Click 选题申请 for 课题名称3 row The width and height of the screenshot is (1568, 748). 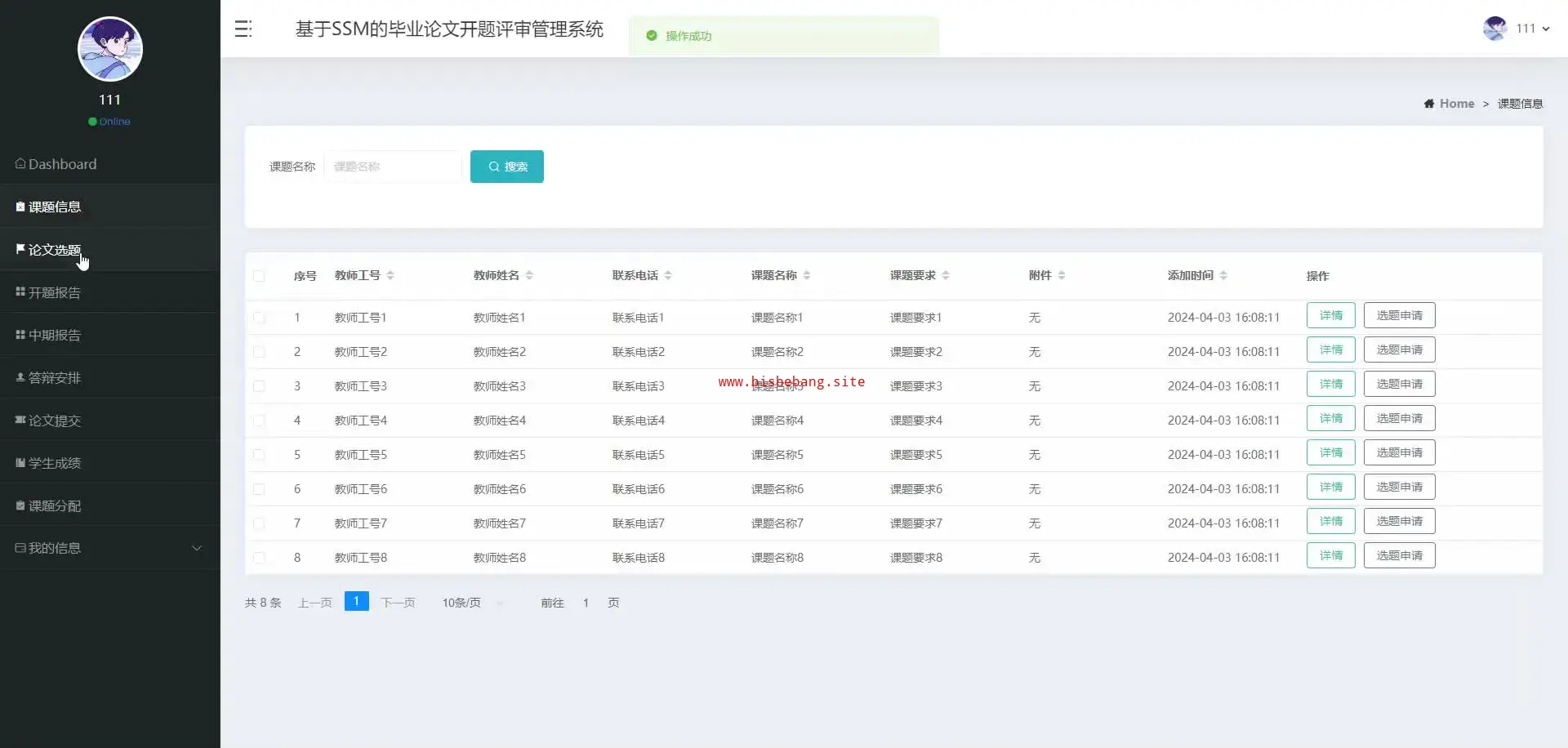[1399, 384]
